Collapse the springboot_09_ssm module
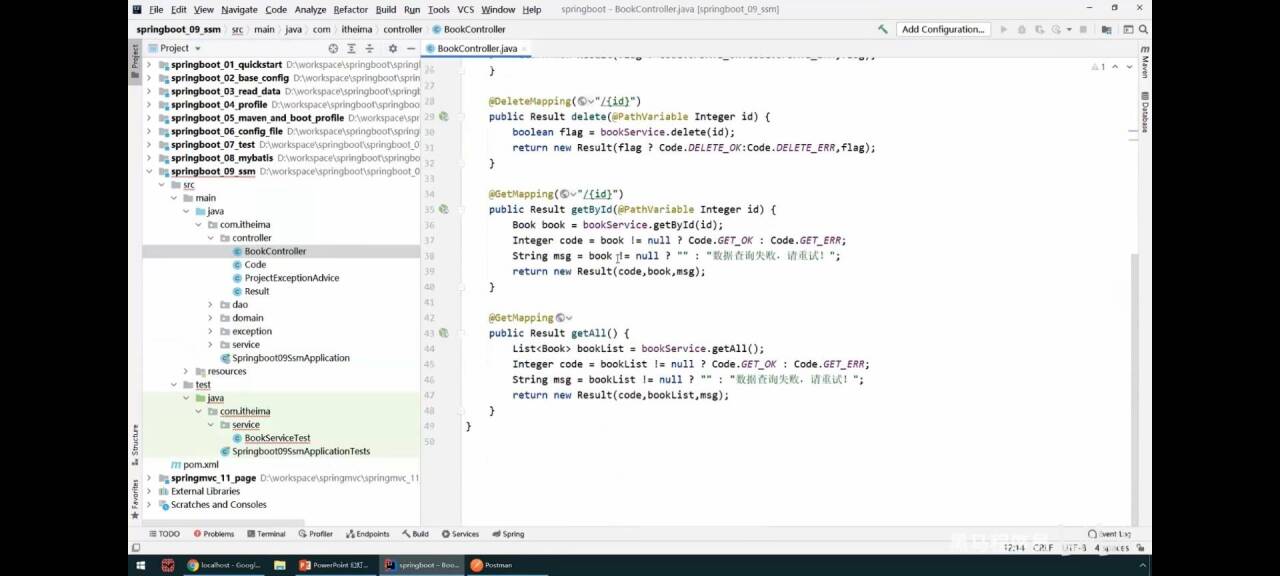Viewport: 1280px width, 576px height. coord(150,172)
